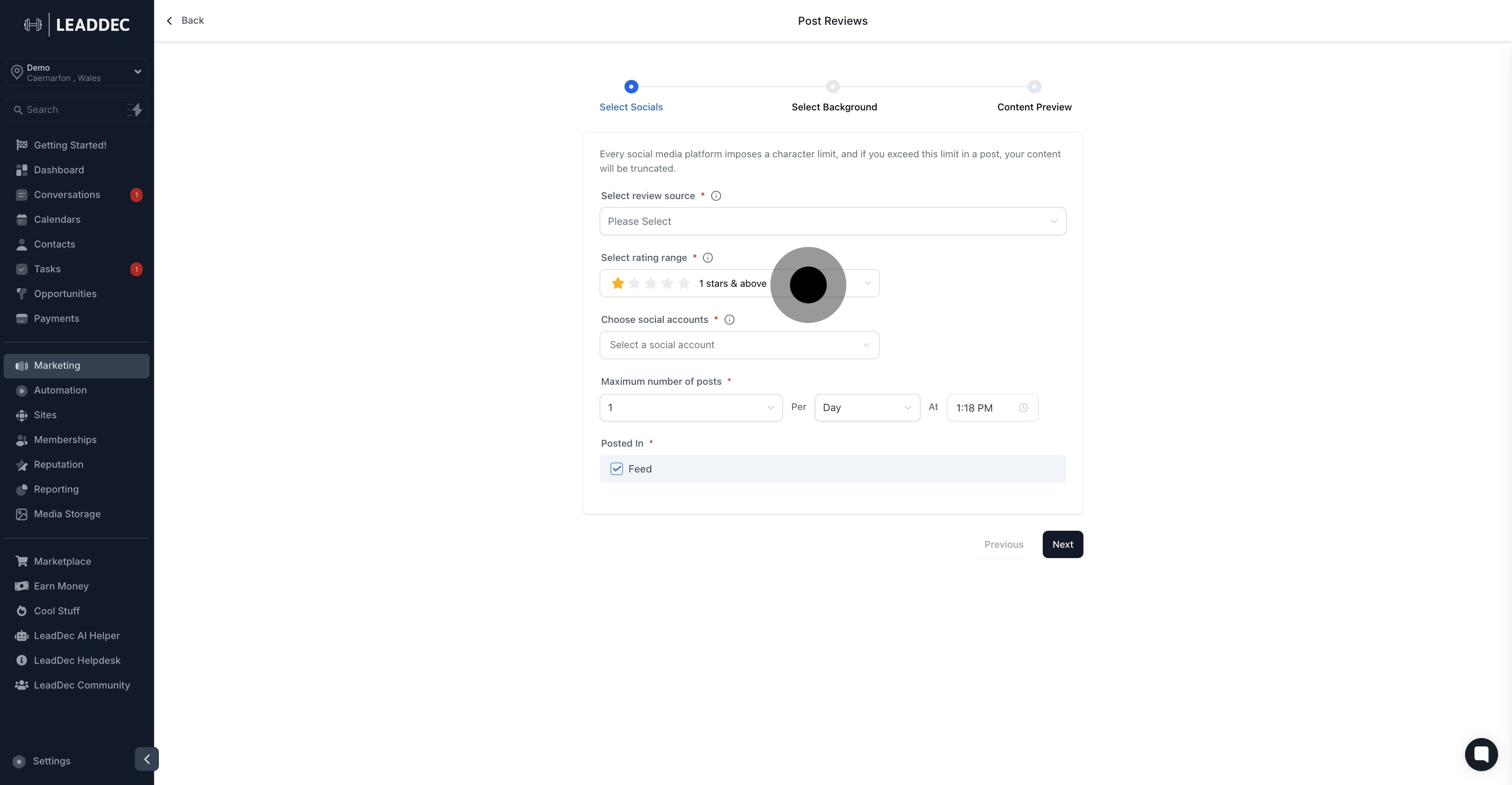Screen dimensions: 1512x785
Task: Click the first gold star rating
Action: coord(617,284)
